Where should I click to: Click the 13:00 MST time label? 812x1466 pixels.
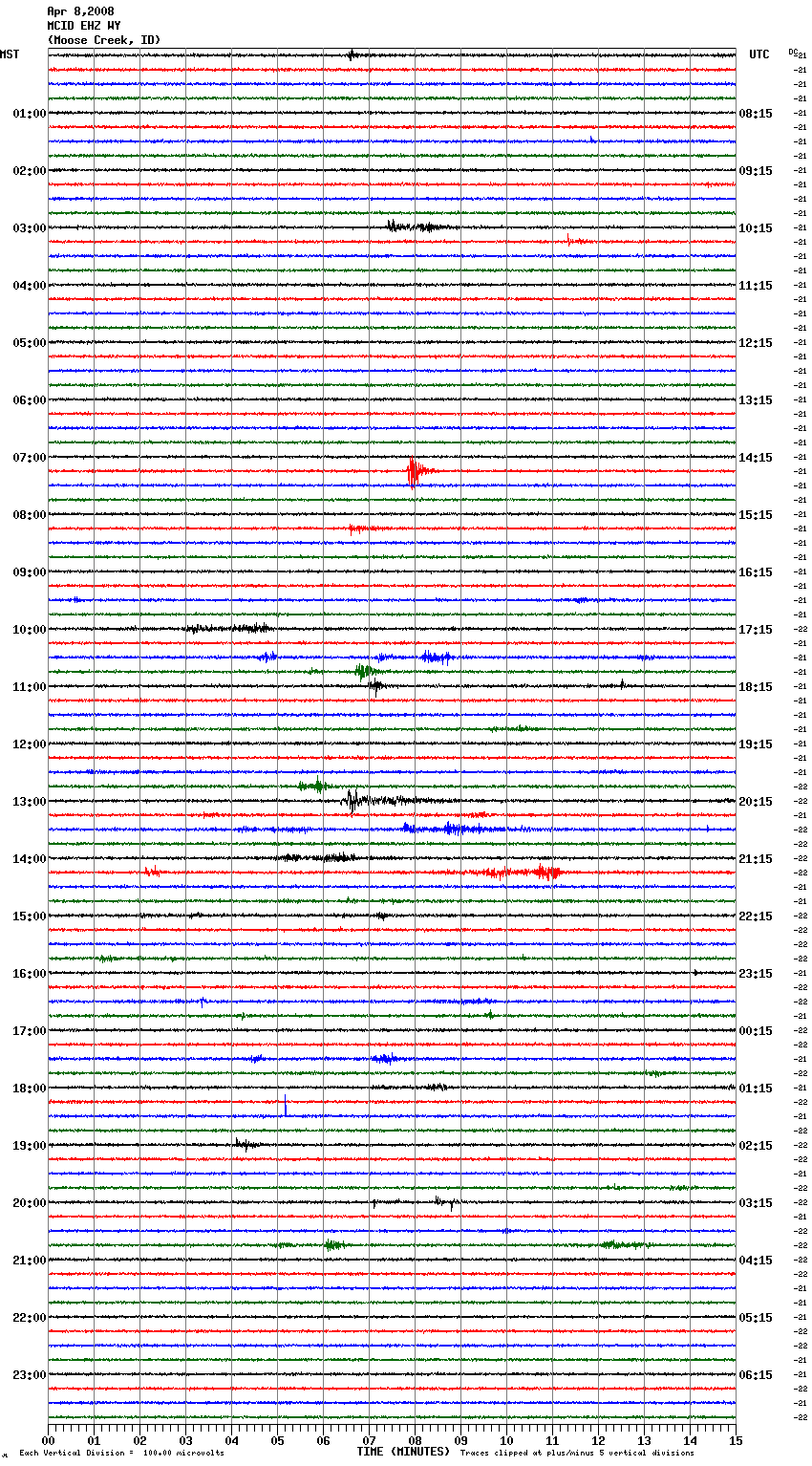30,802
